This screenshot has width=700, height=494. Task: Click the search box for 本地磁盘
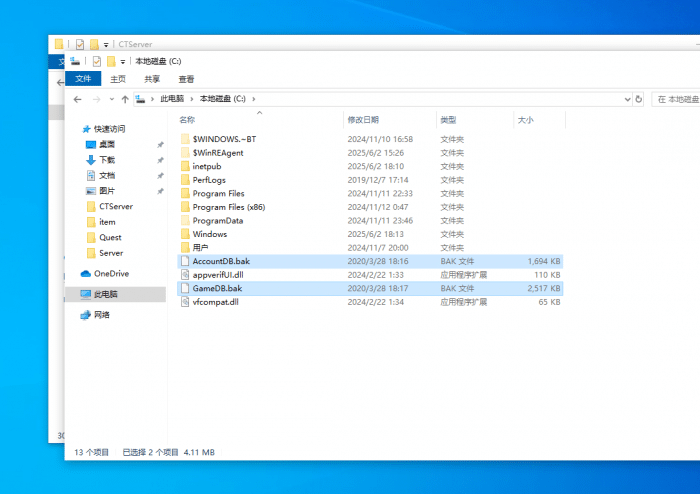[x=675, y=99]
